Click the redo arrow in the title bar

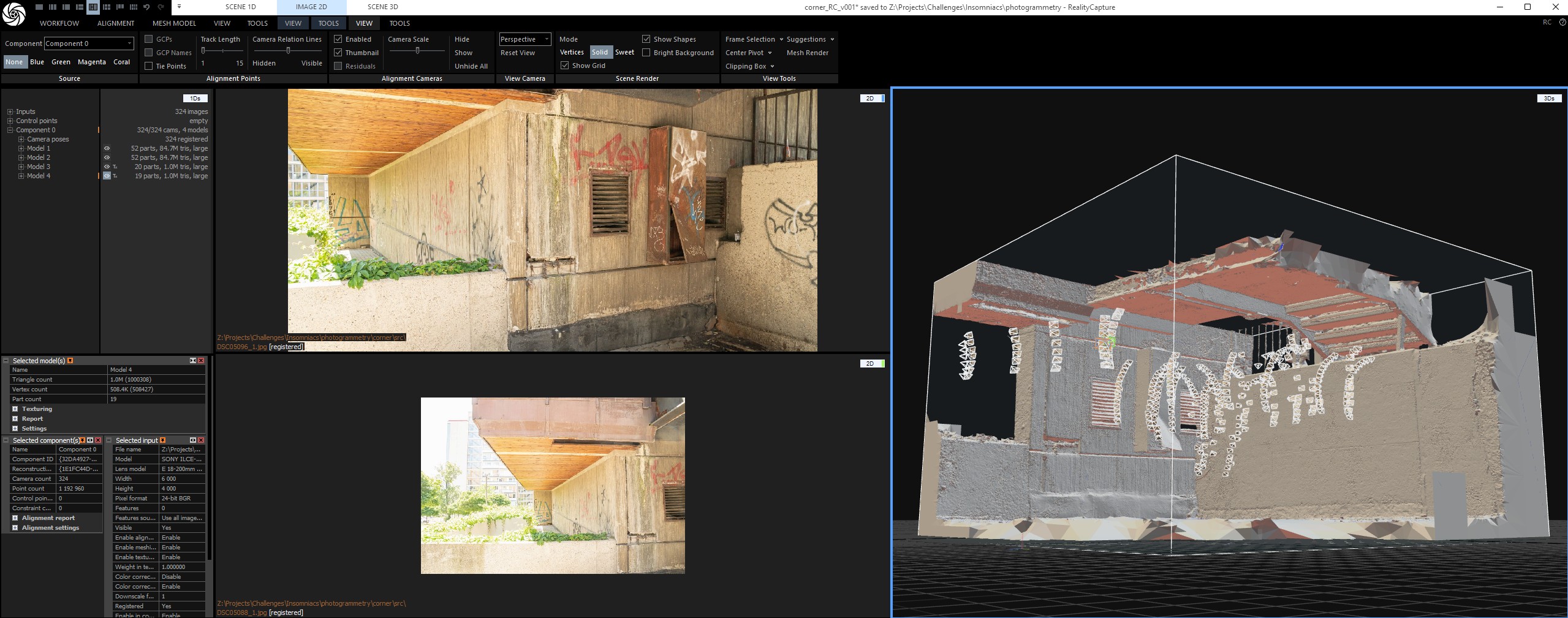click(x=161, y=7)
